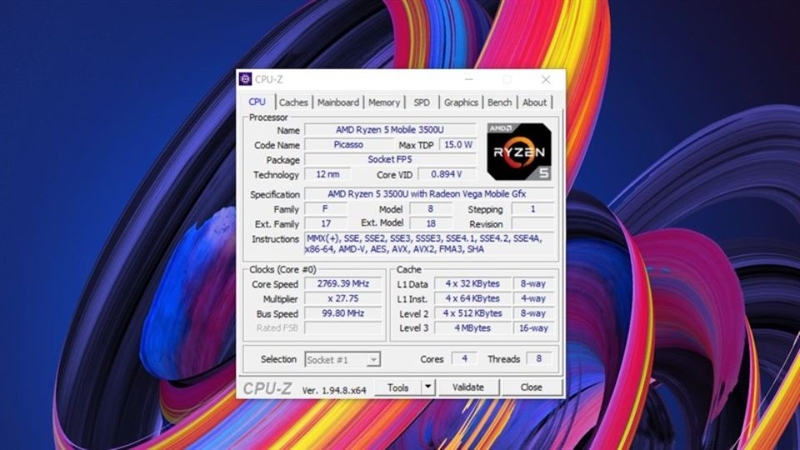Click the empty Rated FSB field

click(x=343, y=328)
